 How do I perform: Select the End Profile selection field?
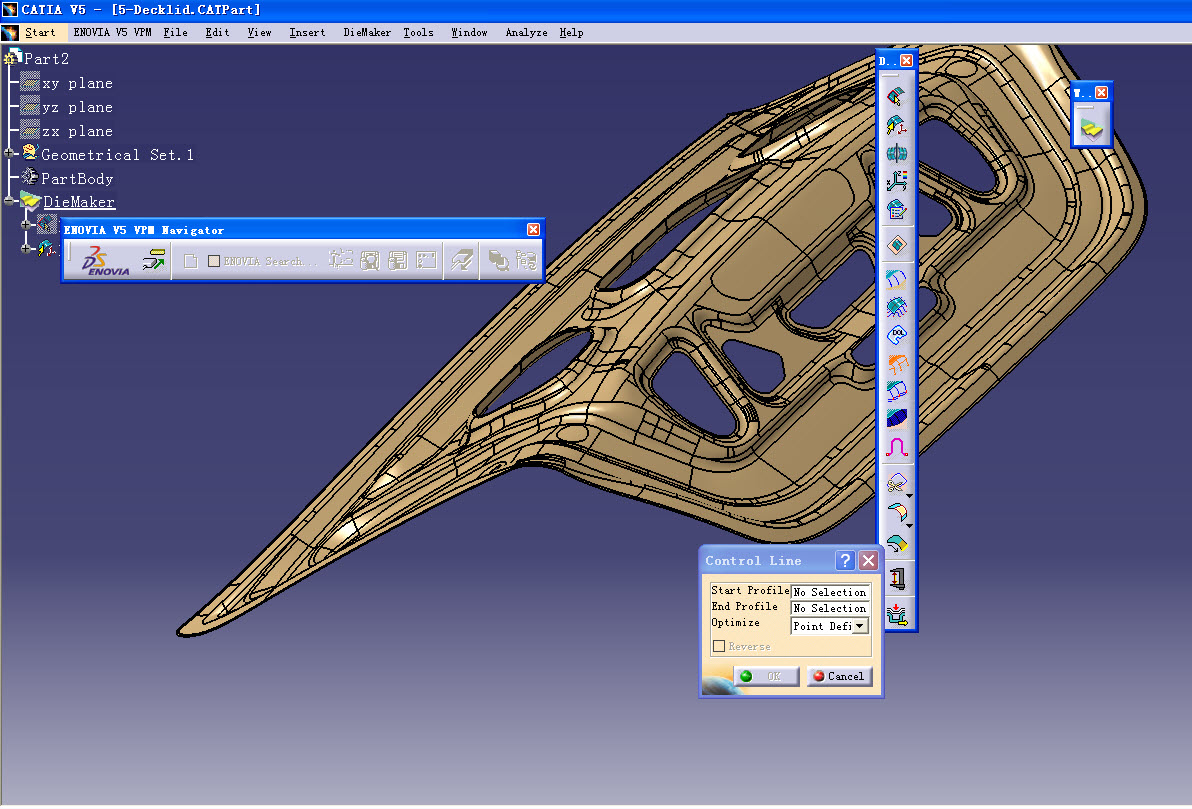[830, 608]
